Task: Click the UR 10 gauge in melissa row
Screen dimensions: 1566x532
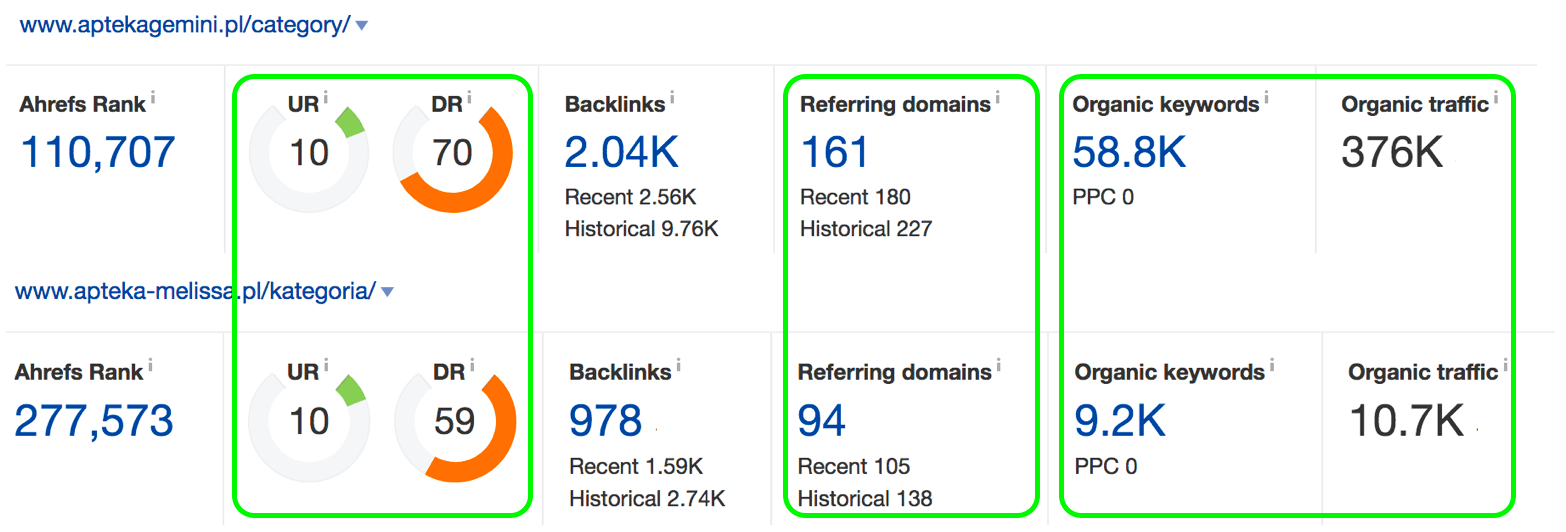Action: (x=309, y=421)
